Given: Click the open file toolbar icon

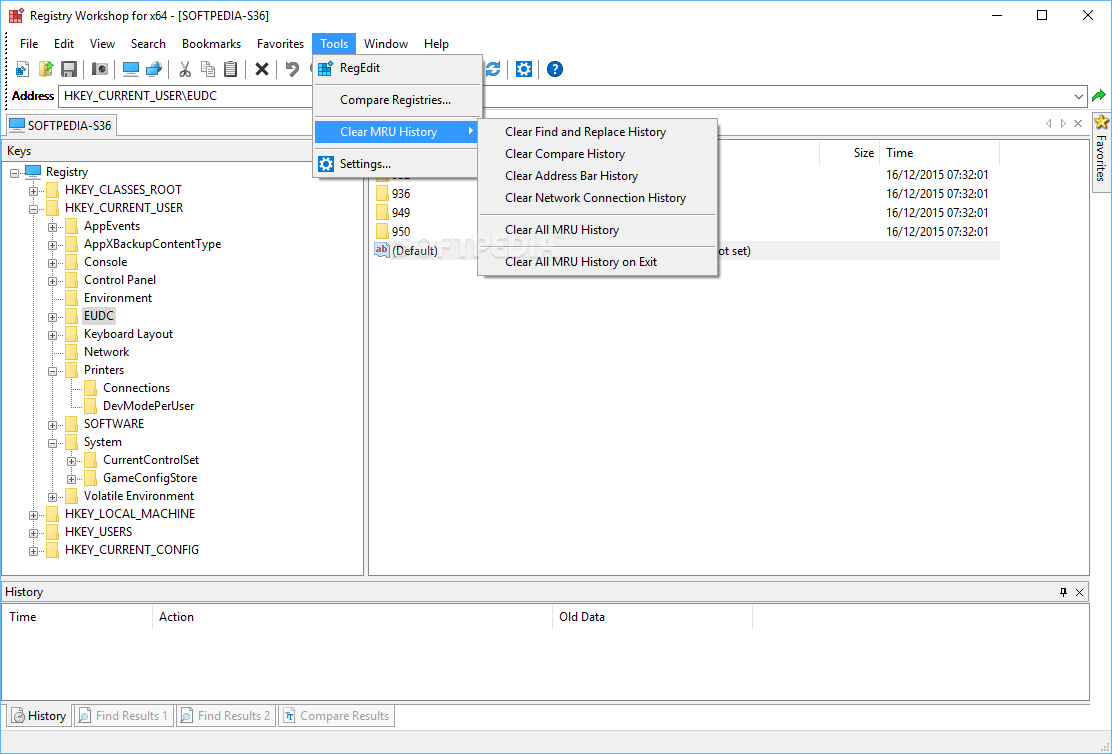Looking at the screenshot, I should 46,69.
